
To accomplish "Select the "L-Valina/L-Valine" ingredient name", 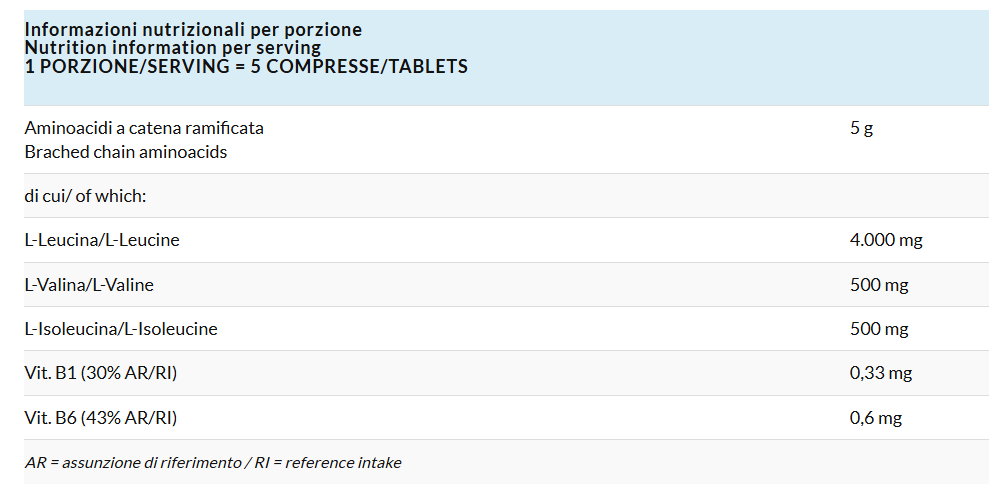I will point(89,285).
